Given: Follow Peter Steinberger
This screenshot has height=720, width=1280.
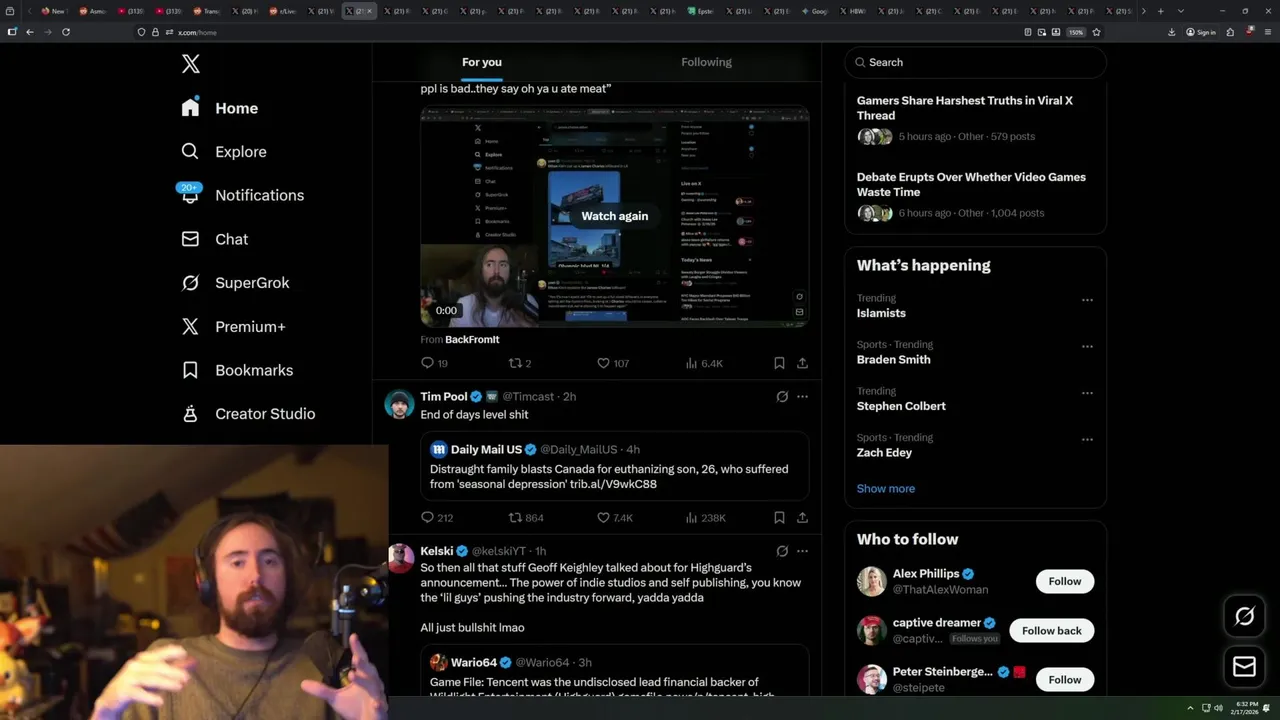Looking at the screenshot, I should coord(1065,680).
